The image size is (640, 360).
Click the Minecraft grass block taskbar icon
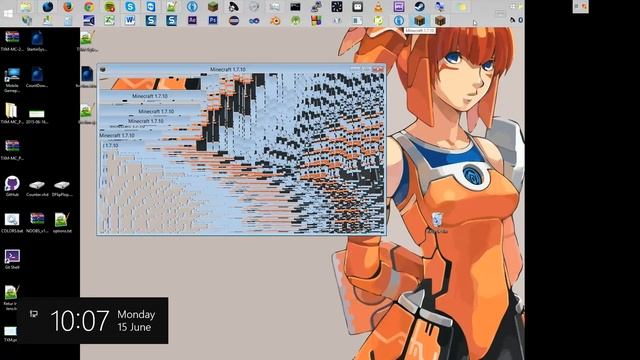pyautogui.click(x=213, y=7)
